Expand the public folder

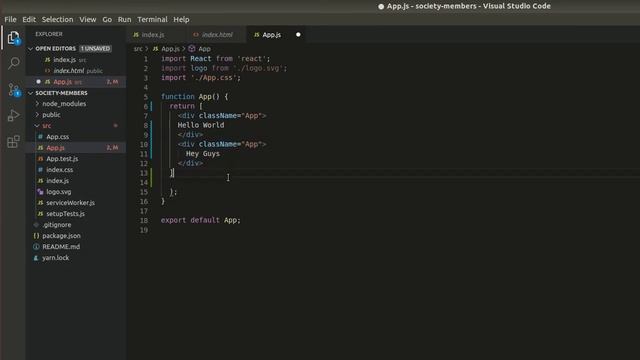37,115
